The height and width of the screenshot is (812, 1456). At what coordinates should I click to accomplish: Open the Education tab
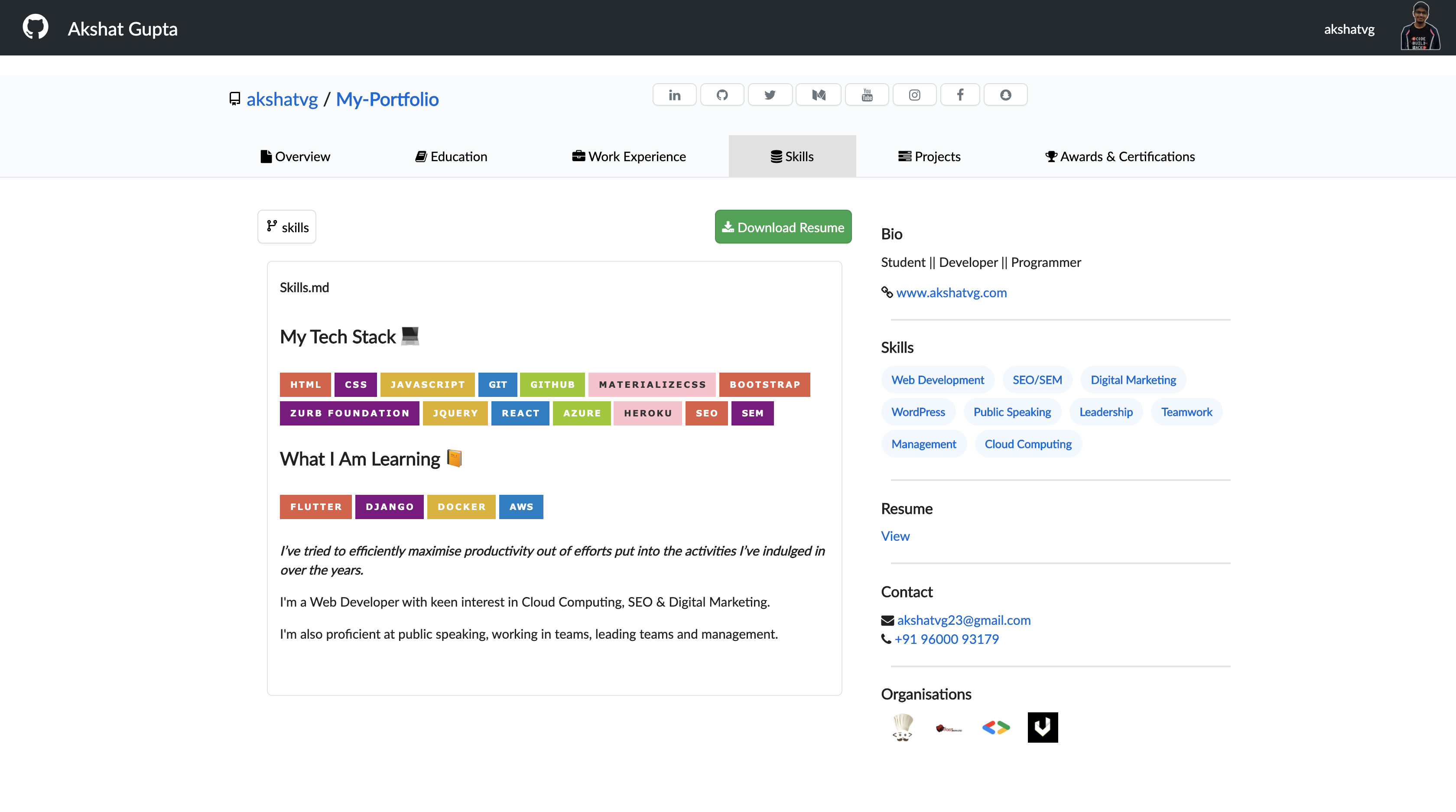(x=451, y=156)
